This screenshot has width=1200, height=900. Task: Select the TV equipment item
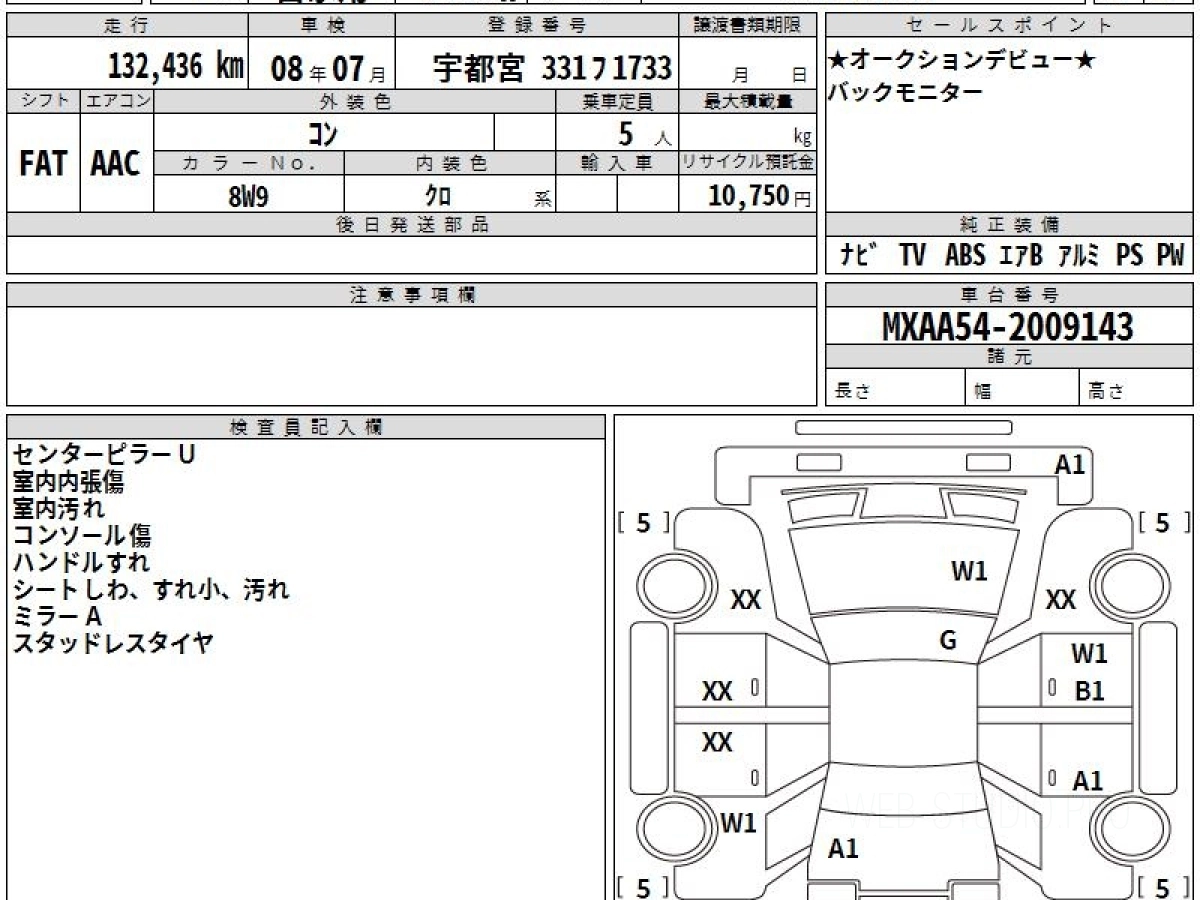[x=911, y=256]
